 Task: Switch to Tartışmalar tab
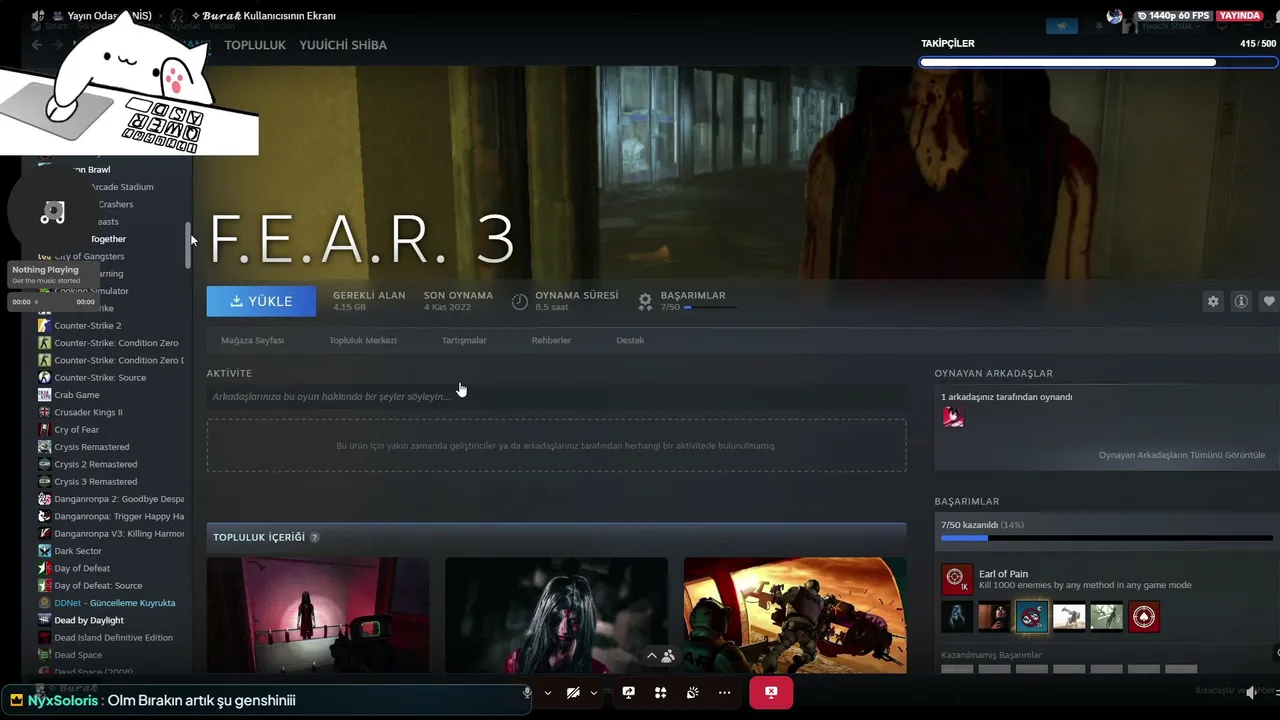point(464,340)
